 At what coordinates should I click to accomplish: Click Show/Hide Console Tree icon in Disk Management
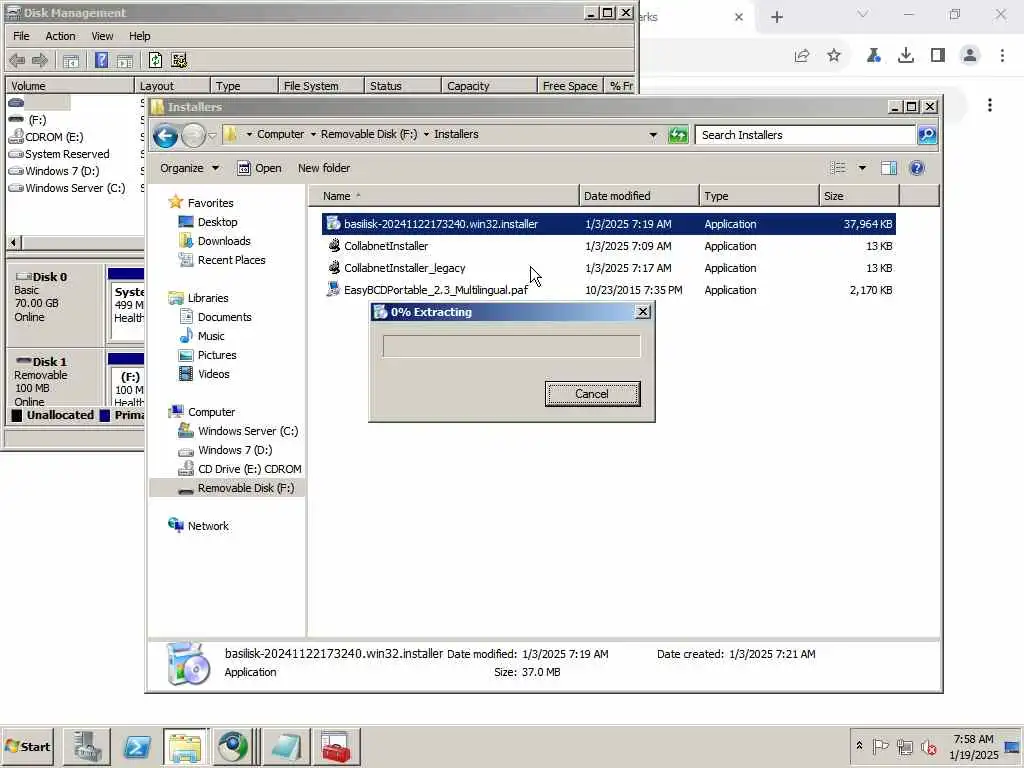point(71,61)
